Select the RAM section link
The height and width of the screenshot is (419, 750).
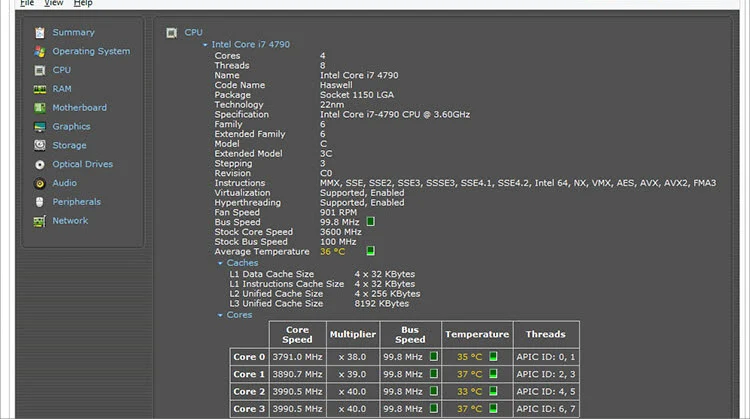point(62,89)
